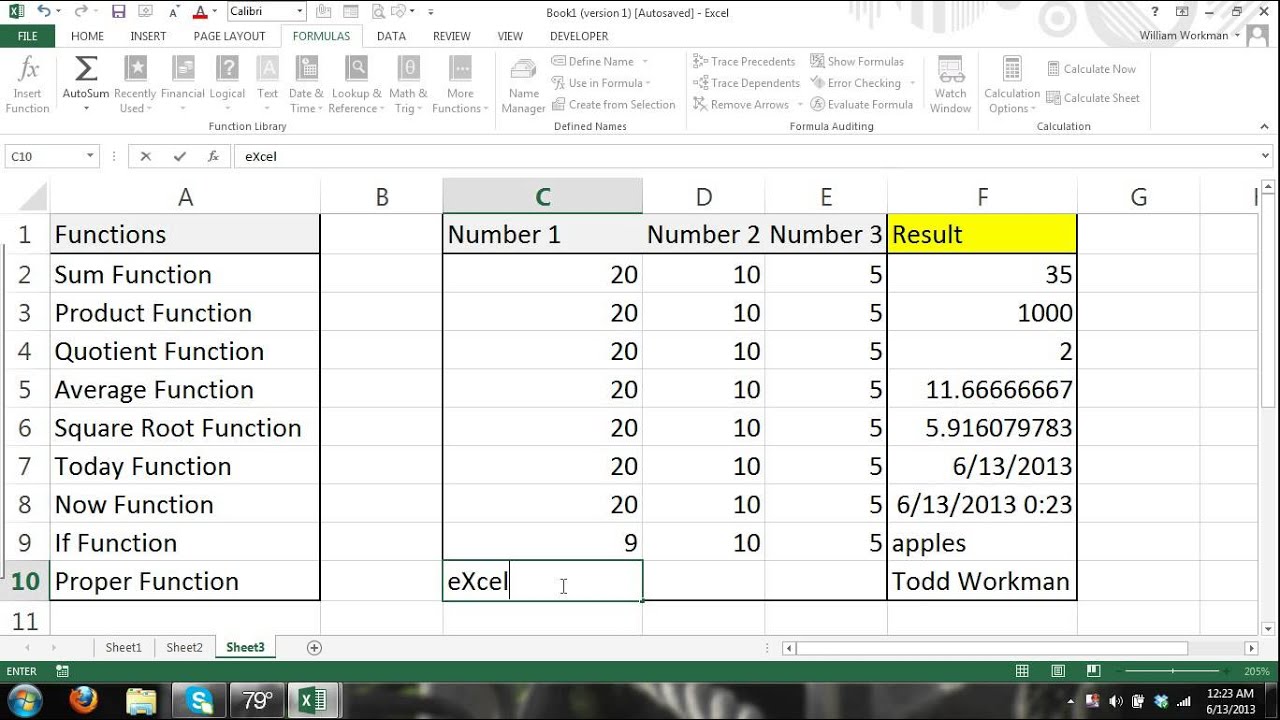1280x720 pixels.
Task: Open the FILE tab
Action: (x=28, y=36)
